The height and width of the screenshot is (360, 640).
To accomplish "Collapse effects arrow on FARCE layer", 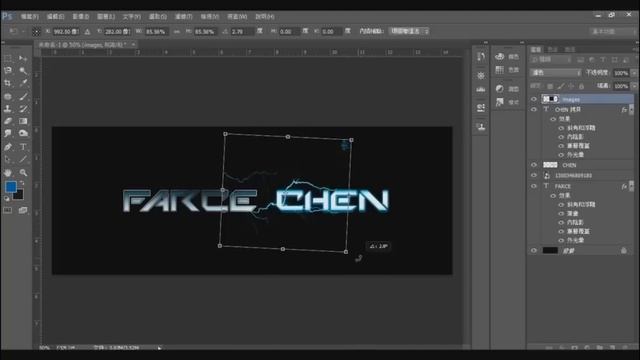I will click(x=631, y=186).
